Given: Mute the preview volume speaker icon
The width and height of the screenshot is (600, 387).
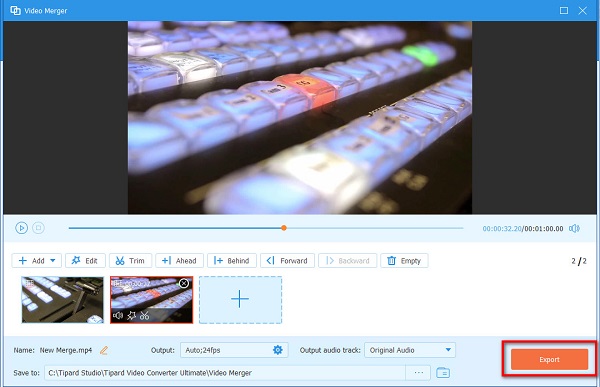Looking at the screenshot, I should (x=574, y=229).
